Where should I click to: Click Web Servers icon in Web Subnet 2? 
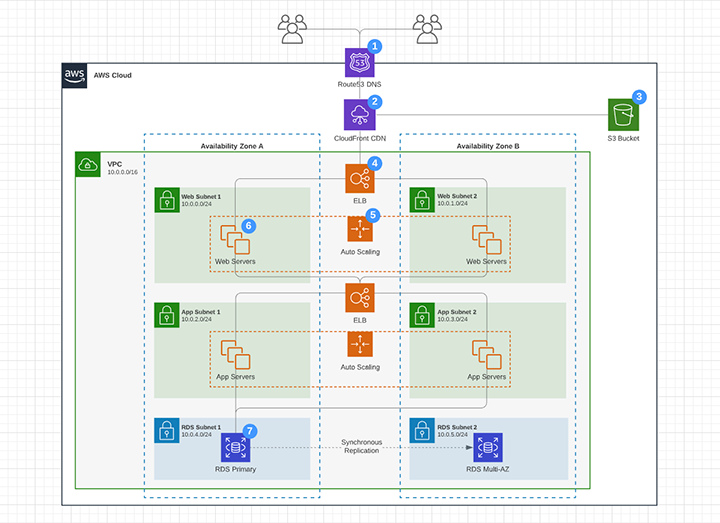(487, 240)
